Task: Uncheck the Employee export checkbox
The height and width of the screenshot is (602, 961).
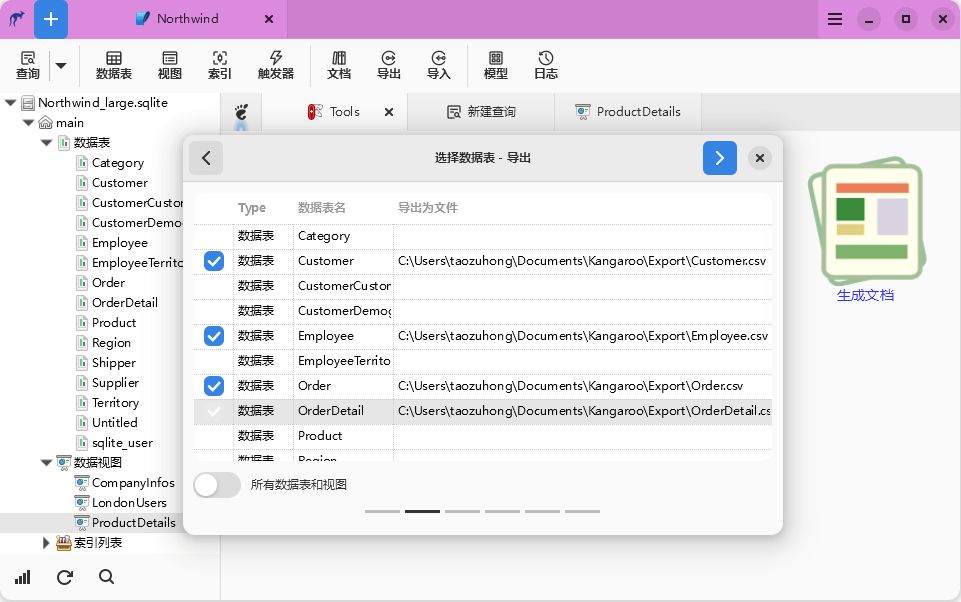Action: point(214,336)
